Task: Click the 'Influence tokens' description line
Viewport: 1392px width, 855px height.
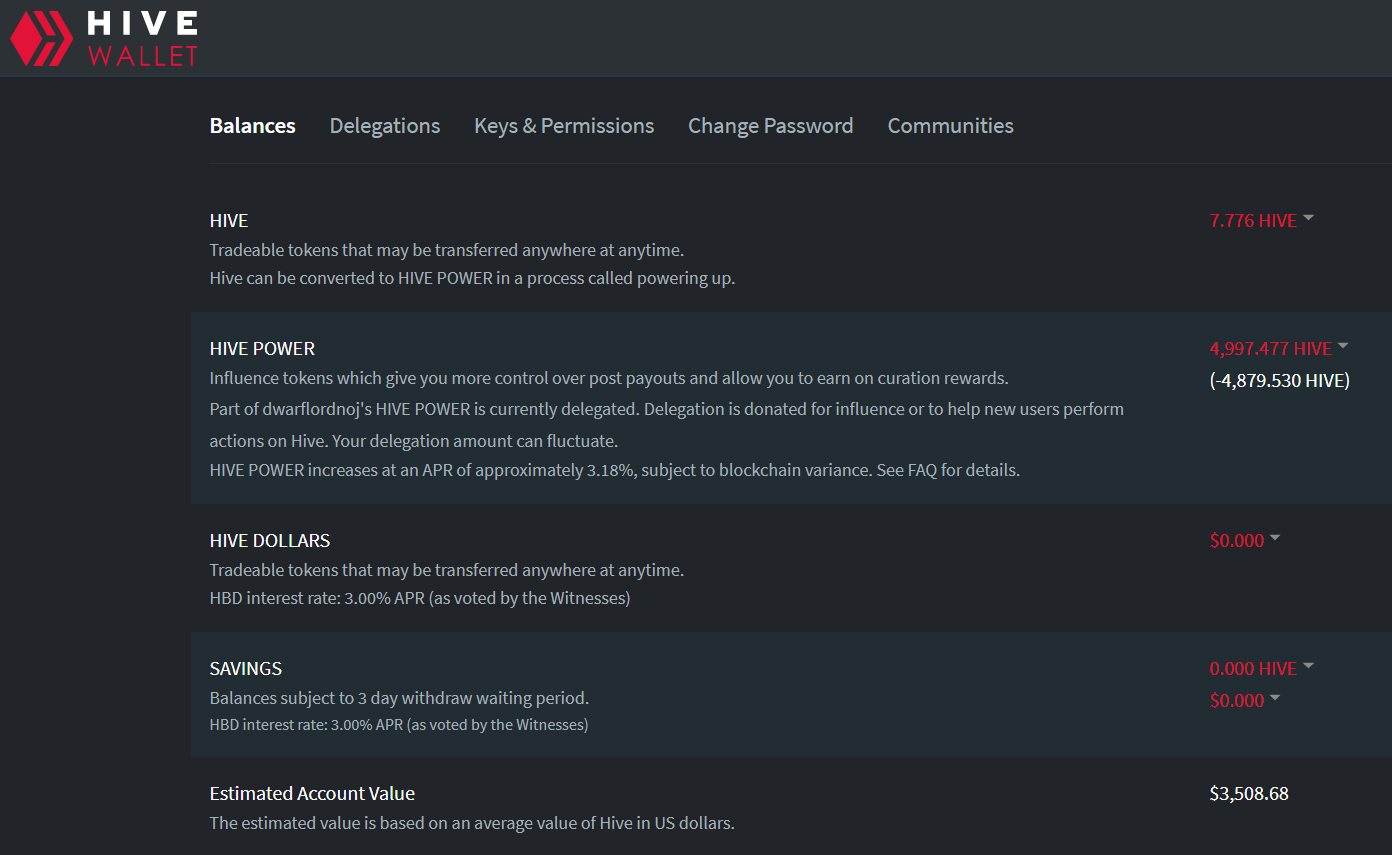Action: pyautogui.click(x=609, y=378)
